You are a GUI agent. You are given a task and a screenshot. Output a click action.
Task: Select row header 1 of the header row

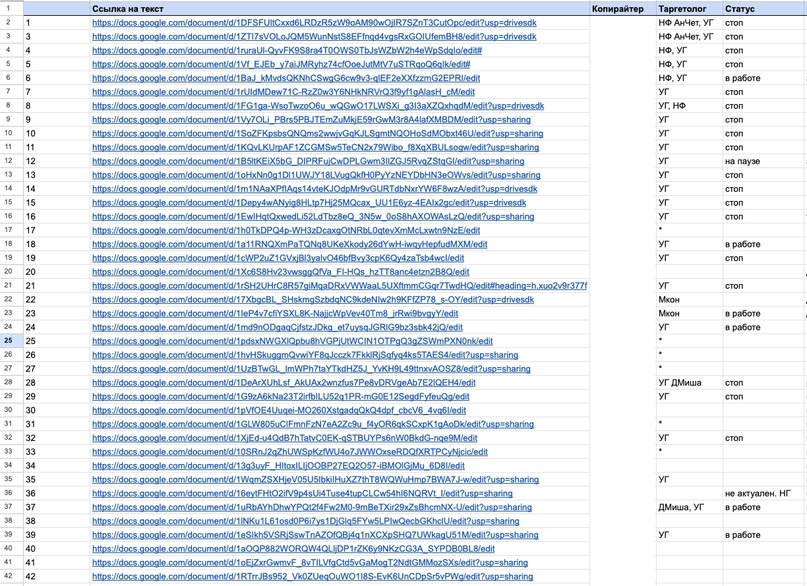click(9, 8)
